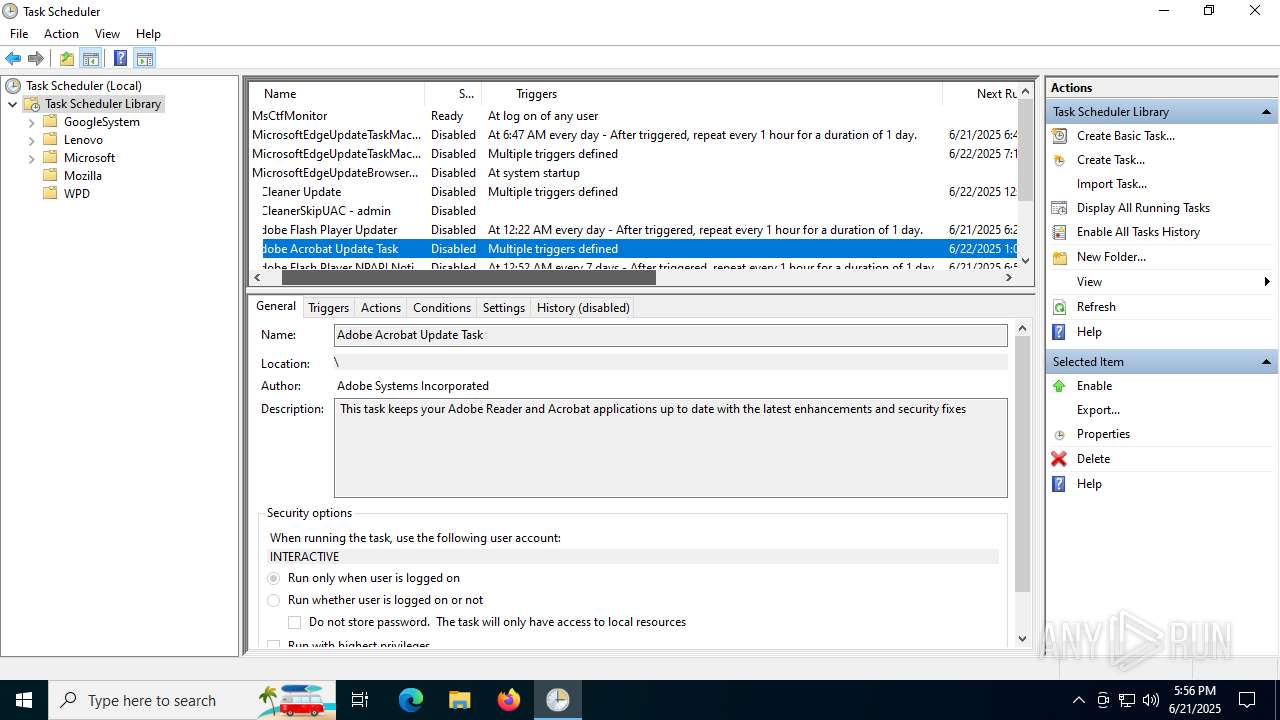Click the Up One Level folder icon
The width and height of the screenshot is (1280, 720).
[x=67, y=58]
